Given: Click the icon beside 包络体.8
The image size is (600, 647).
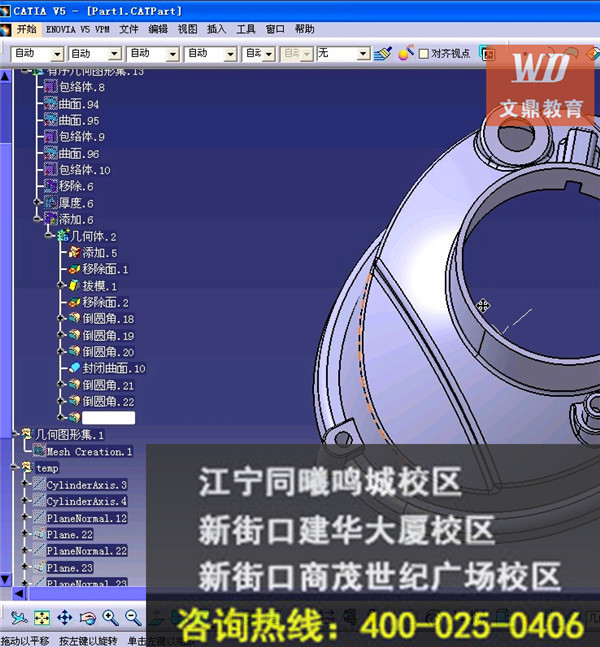Looking at the screenshot, I should [51, 87].
